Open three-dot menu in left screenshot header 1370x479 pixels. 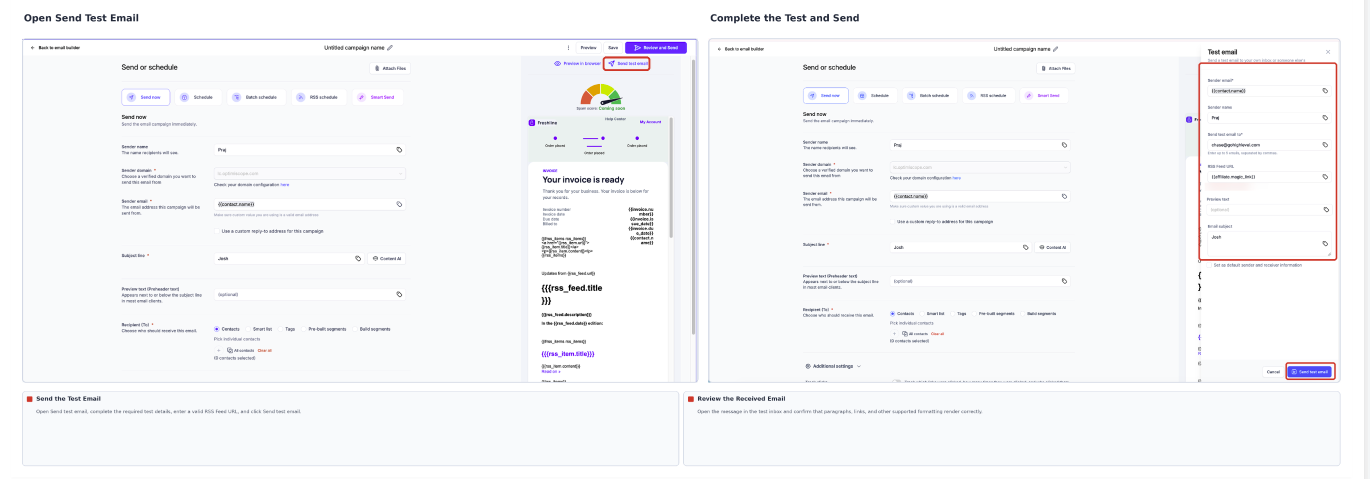tap(569, 47)
